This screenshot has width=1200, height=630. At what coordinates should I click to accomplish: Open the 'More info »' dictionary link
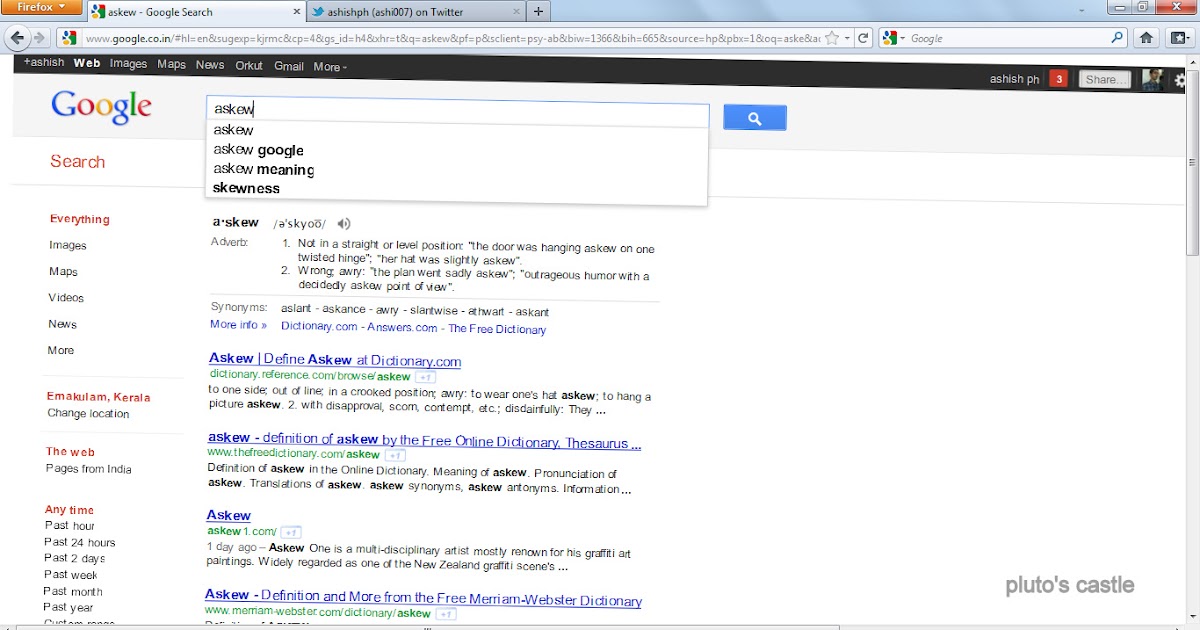point(238,325)
